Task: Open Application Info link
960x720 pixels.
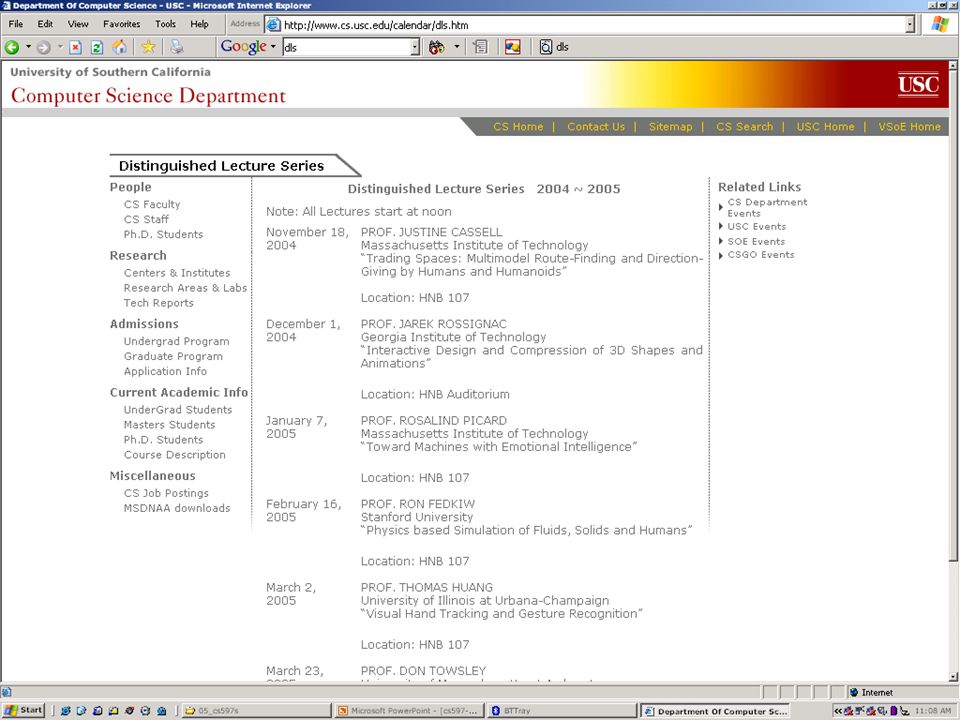Action: [165, 372]
